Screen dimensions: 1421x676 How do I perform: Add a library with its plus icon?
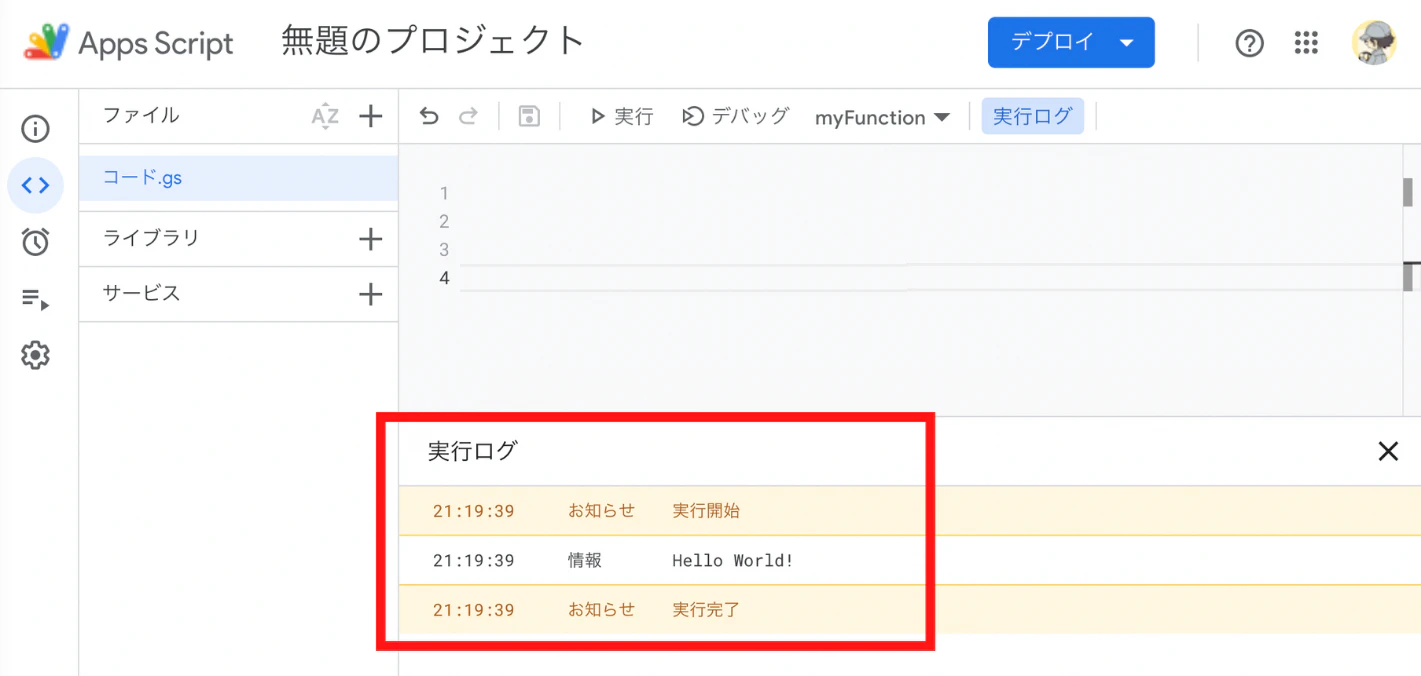[371, 239]
